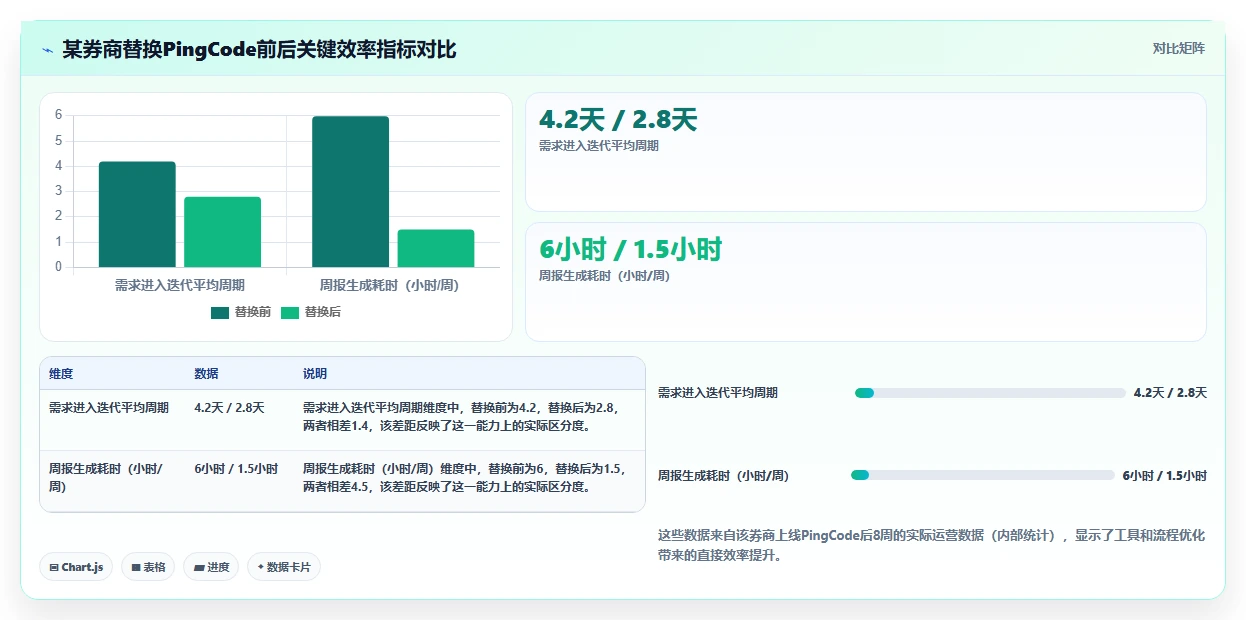Viewport: 1246px width, 620px height.
Task: Click the 维度 column header
Action: (61, 374)
